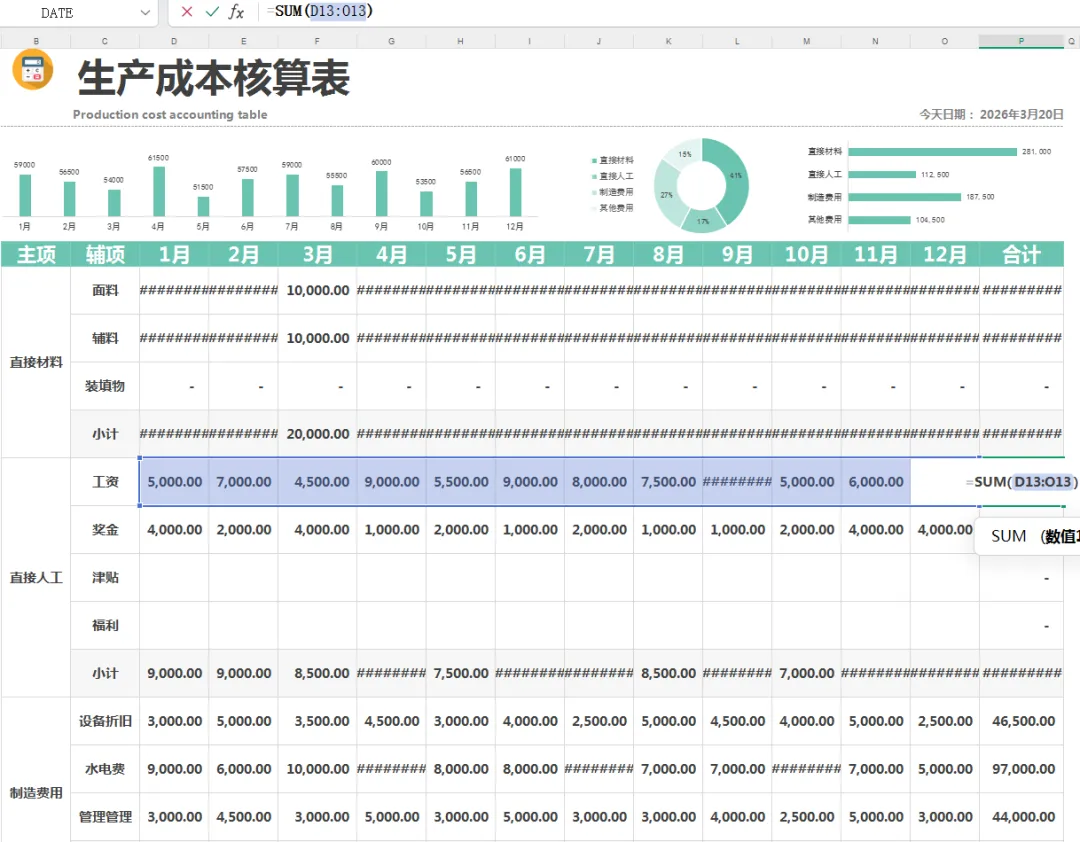Select the 工资 row label
This screenshot has height=842, width=1080.
(x=105, y=482)
